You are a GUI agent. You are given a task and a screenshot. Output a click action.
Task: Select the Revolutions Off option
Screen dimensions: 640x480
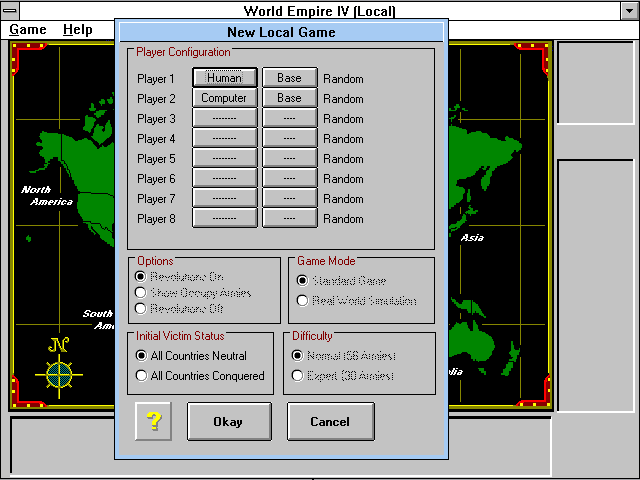(180, 309)
